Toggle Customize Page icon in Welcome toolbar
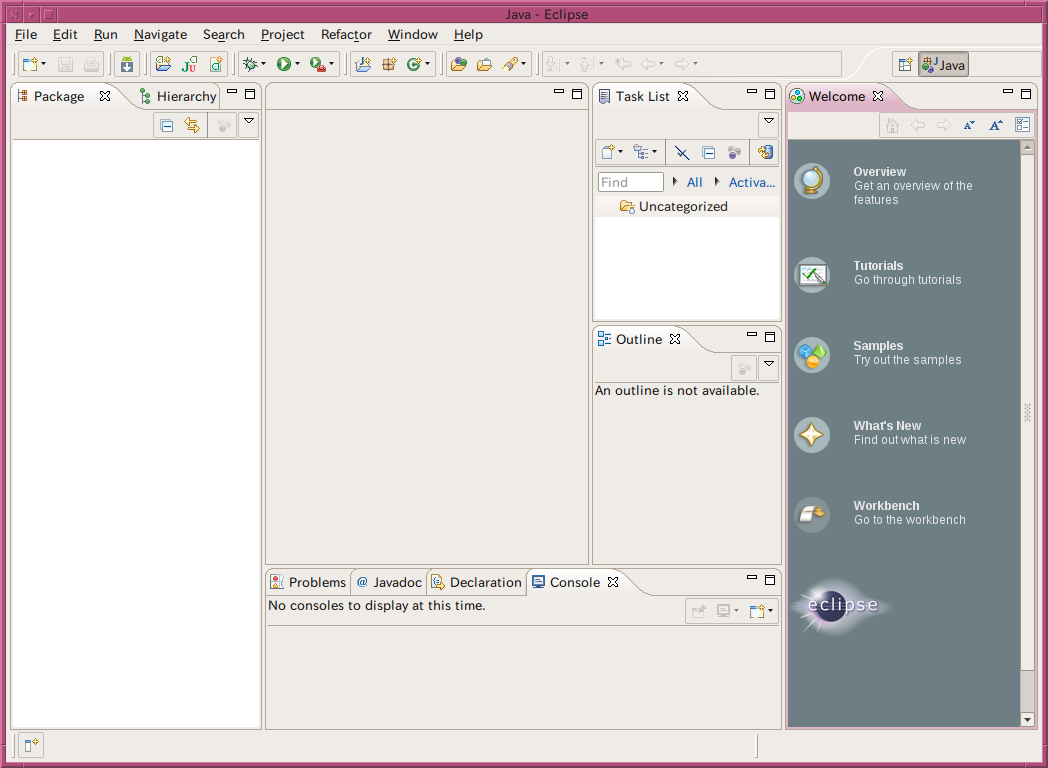The width and height of the screenshot is (1048, 768). coord(1023,125)
